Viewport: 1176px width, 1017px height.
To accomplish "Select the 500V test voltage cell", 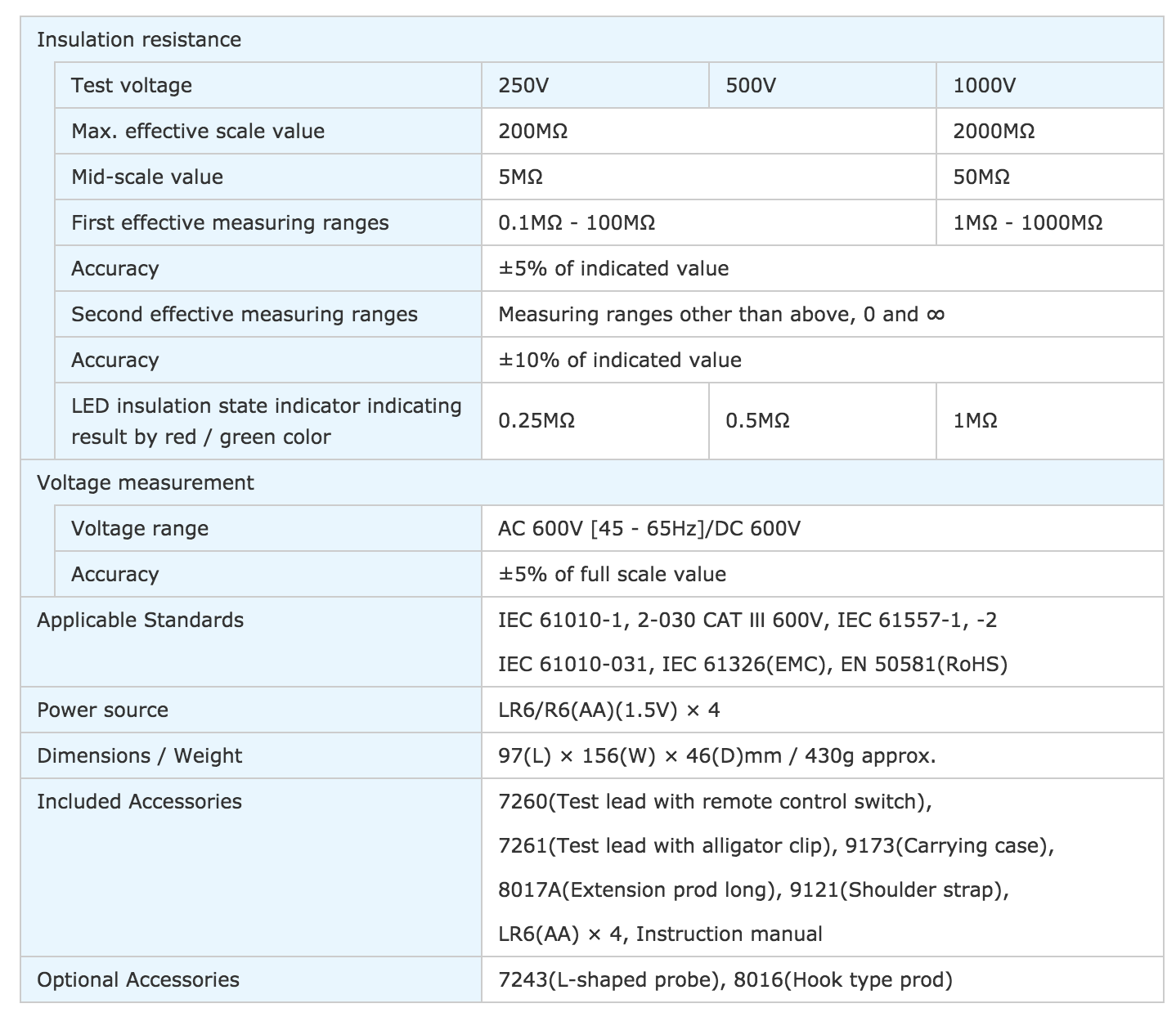I will [751, 86].
